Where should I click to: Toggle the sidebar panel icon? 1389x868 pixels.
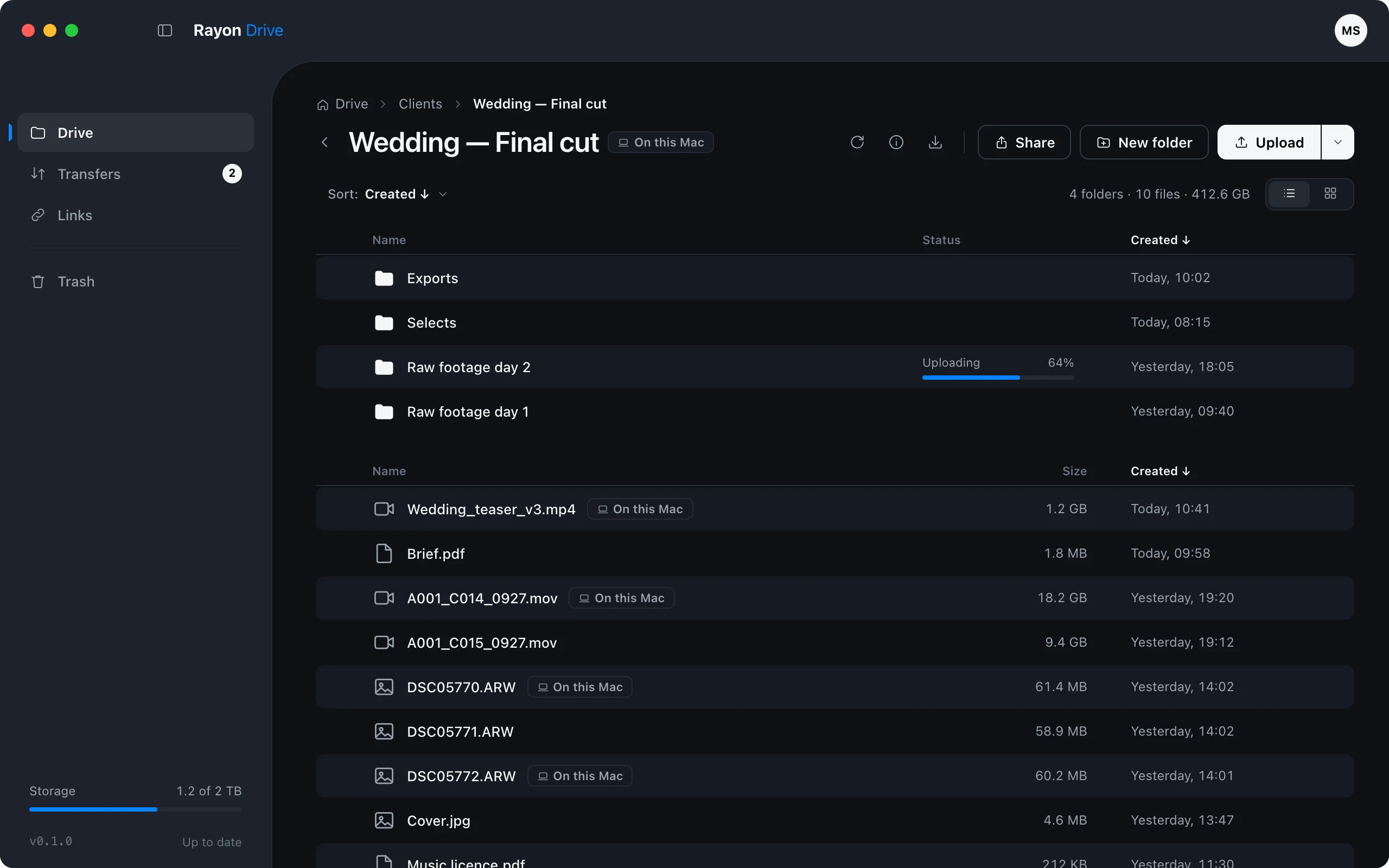165,30
